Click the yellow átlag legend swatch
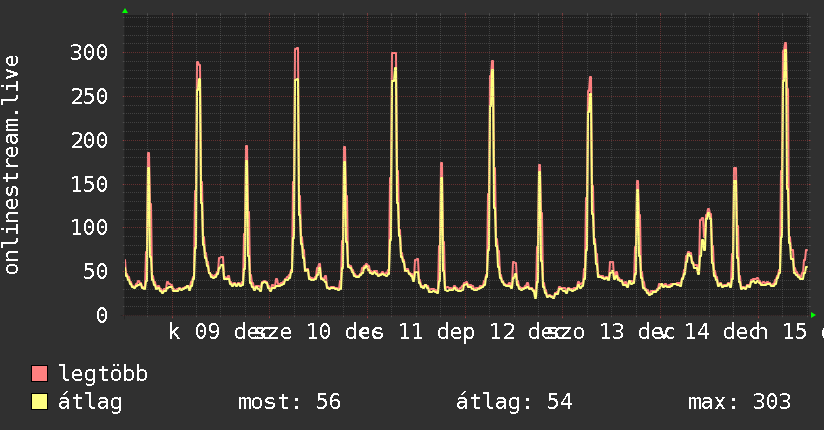The height and width of the screenshot is (430, 824). pyautogui.click(x=39, y=401)
